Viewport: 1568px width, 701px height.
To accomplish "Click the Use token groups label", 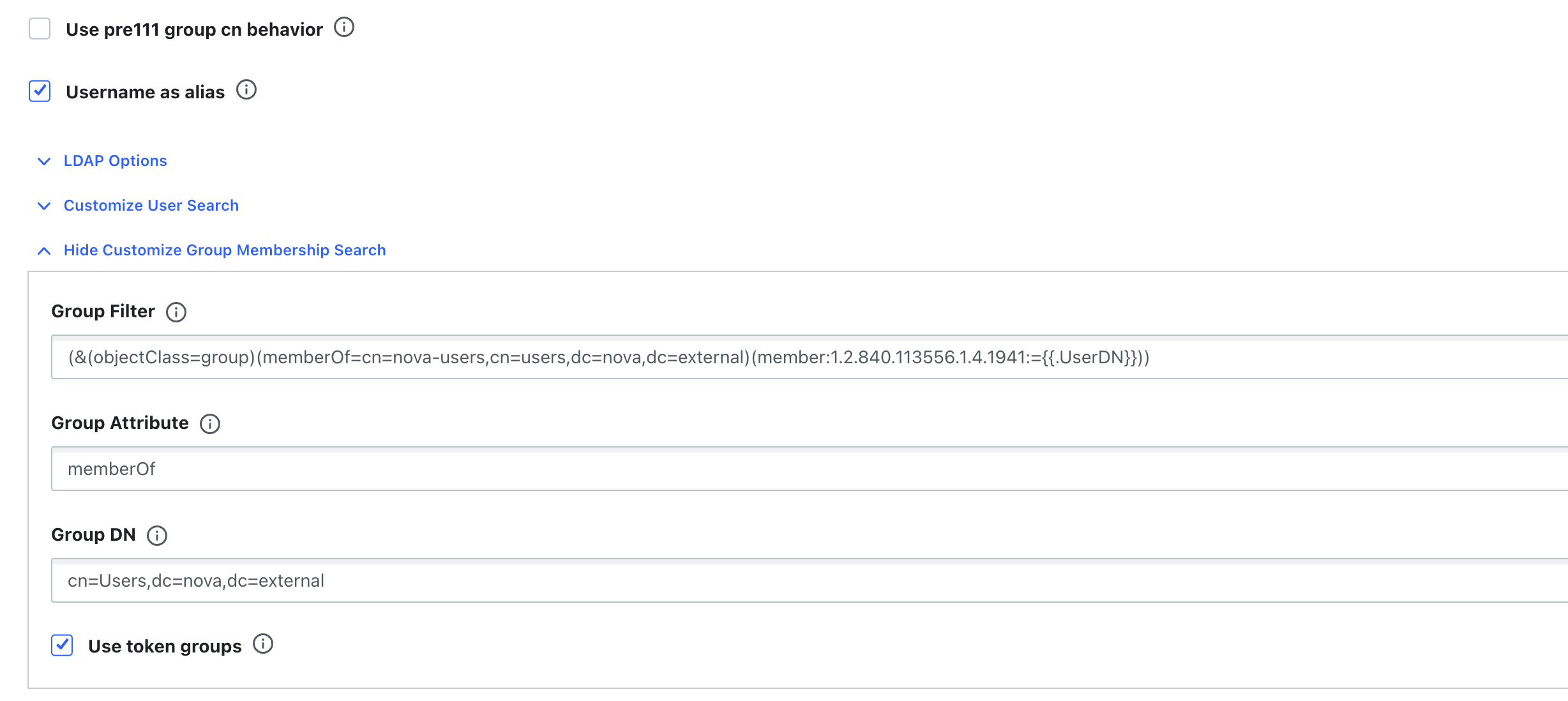I will 165,646.
